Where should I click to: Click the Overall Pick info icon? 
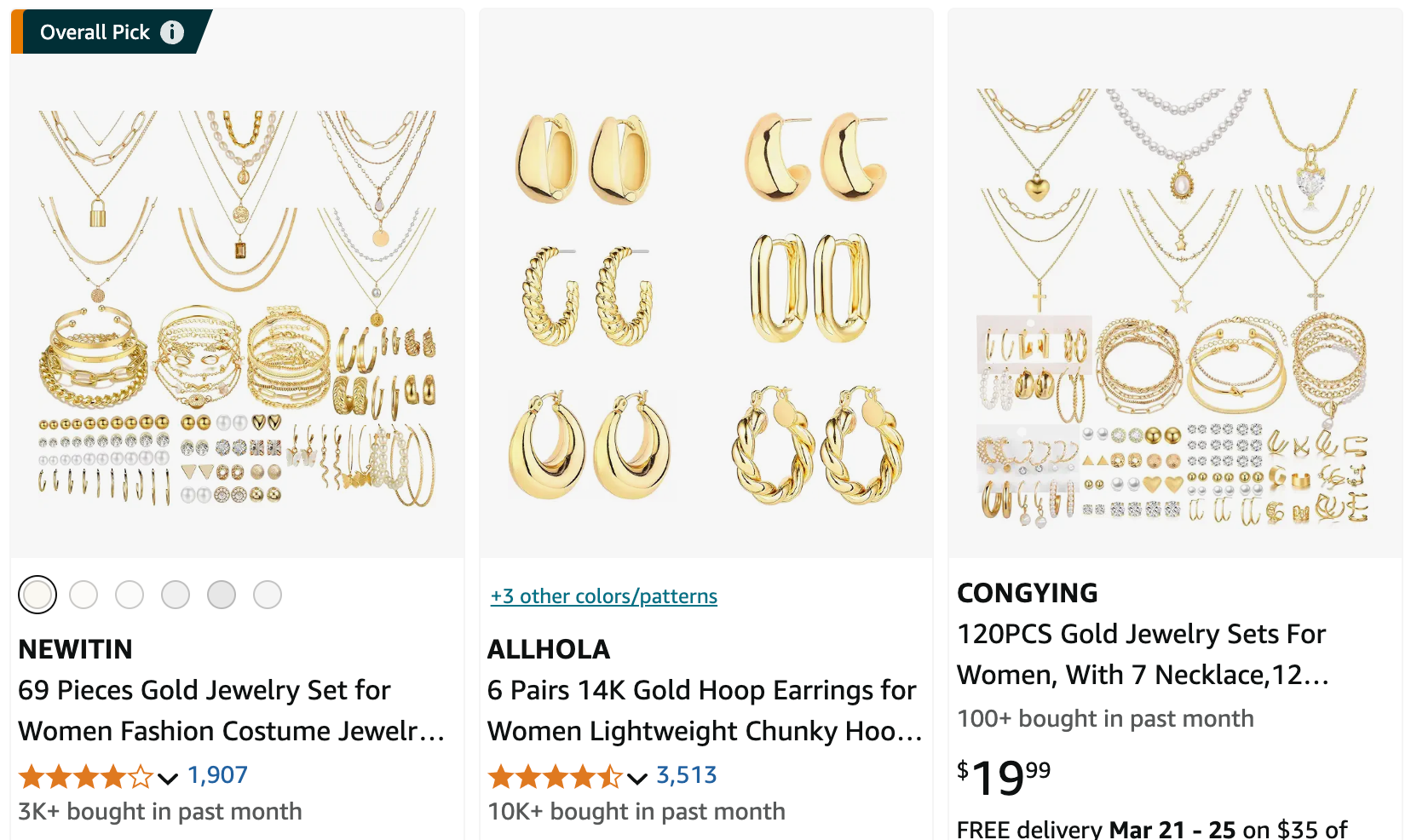[173, 32]
